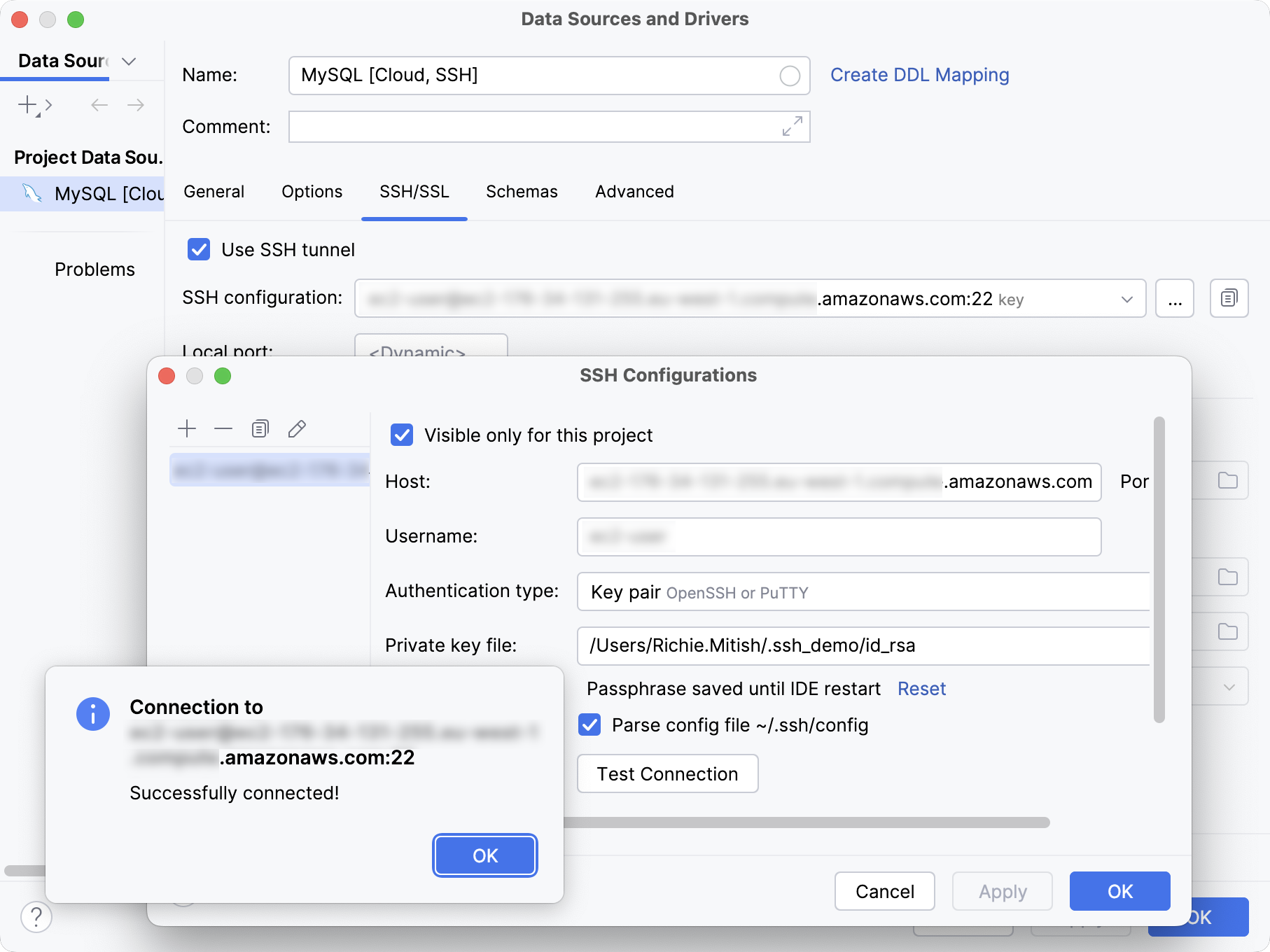Remove the selected SSH configuration with the minus icon
The height and width of the screenshot is (952, 1270).
223,428
